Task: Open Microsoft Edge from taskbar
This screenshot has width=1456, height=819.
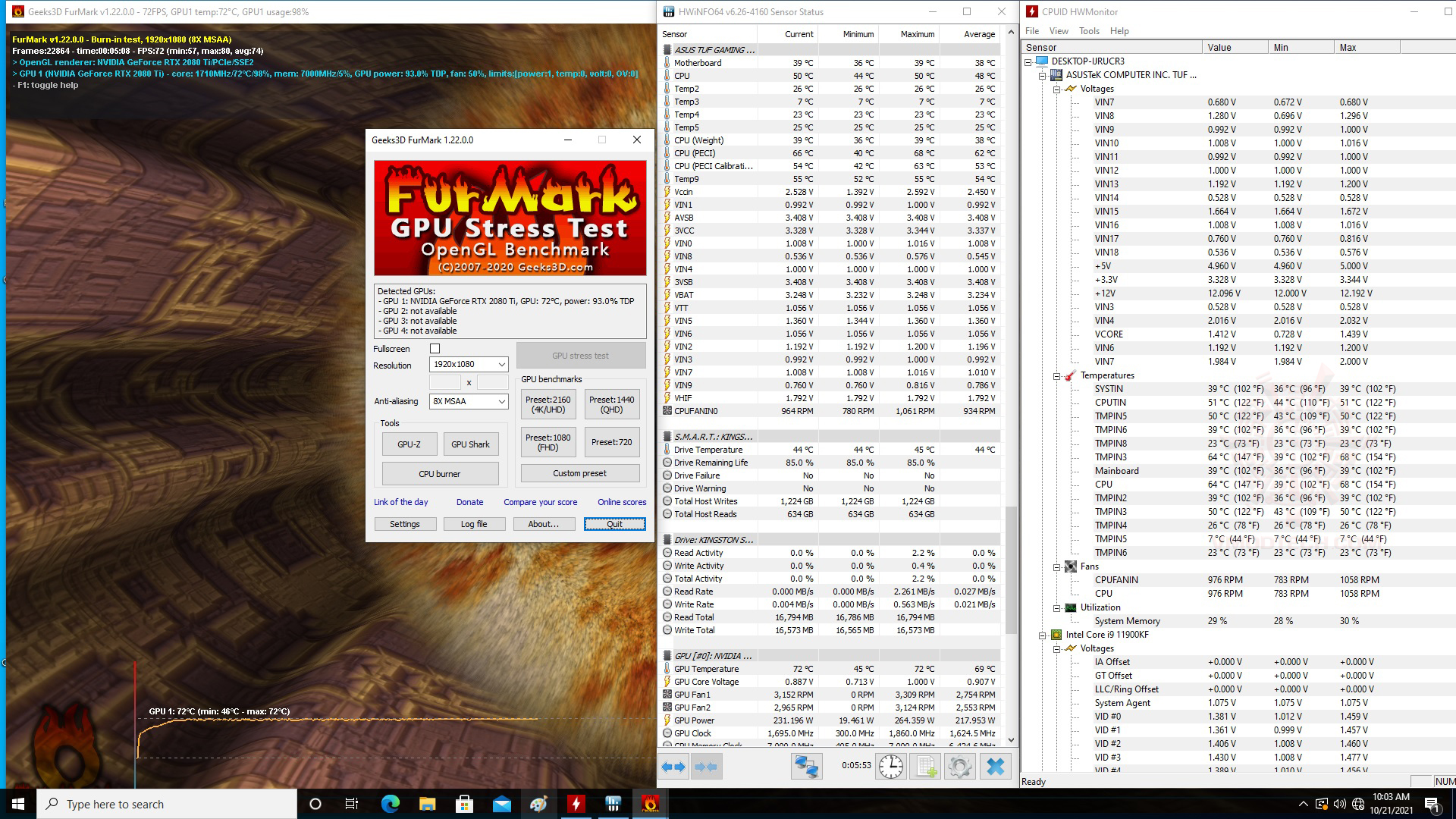Action: [390, 804]
